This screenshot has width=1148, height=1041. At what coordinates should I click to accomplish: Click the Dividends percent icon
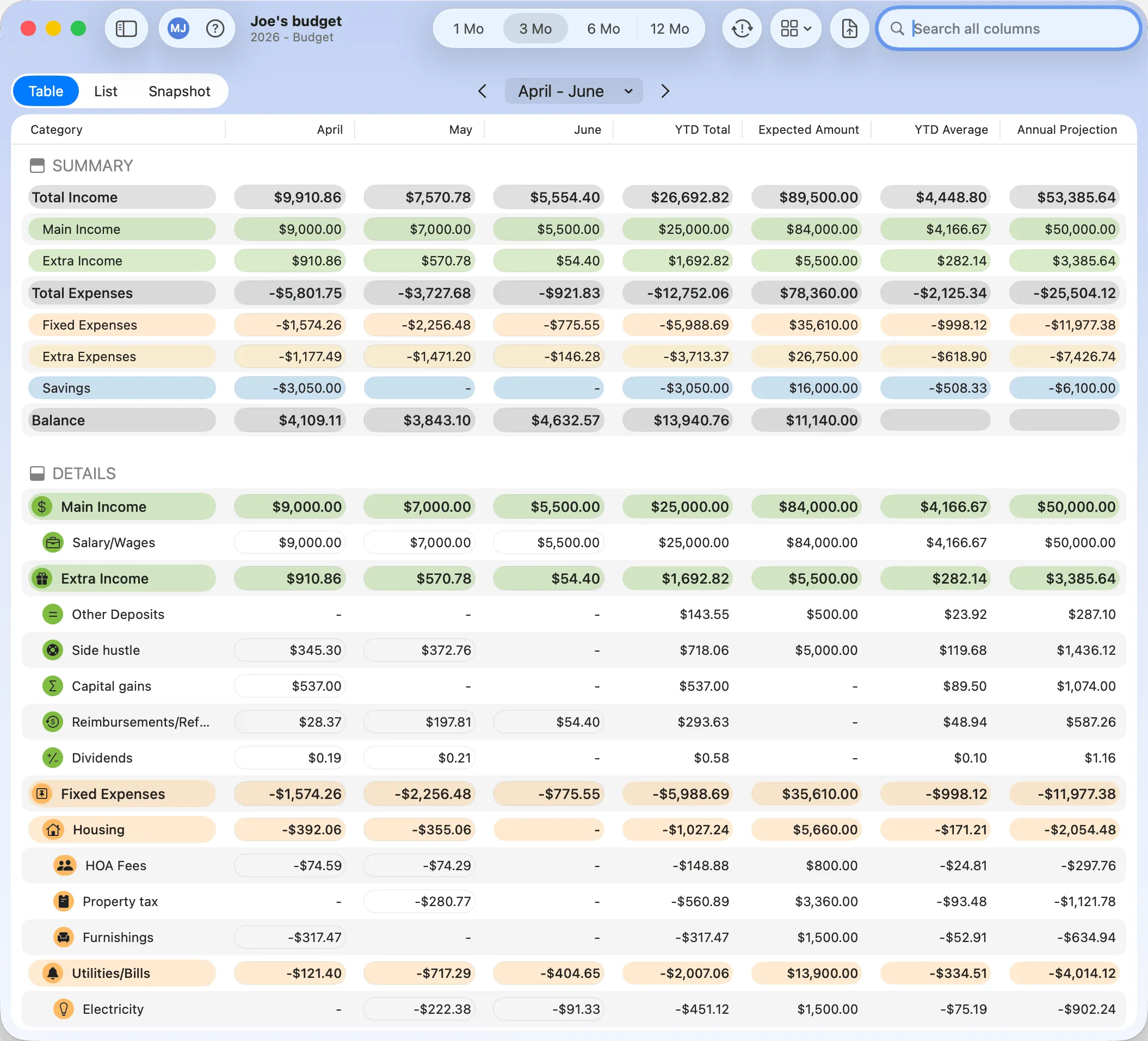(x=53, y=758)
